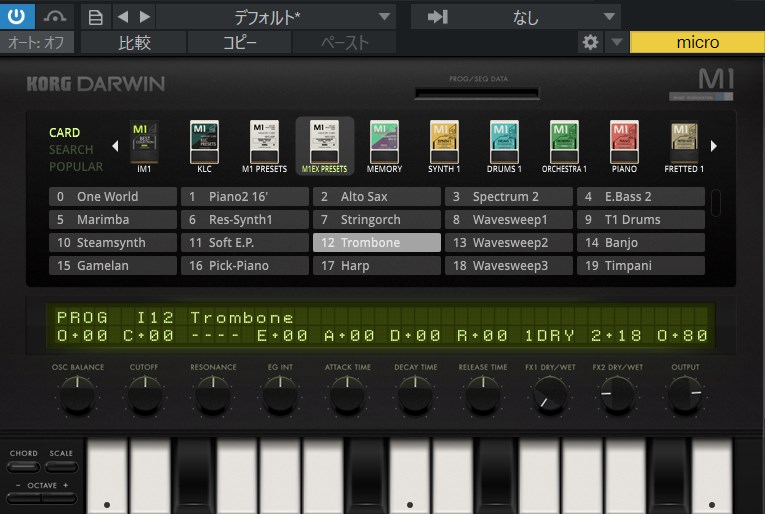The image size is (765, 514).
Task: Click the コピー button
Action: [x=239, y=42]
